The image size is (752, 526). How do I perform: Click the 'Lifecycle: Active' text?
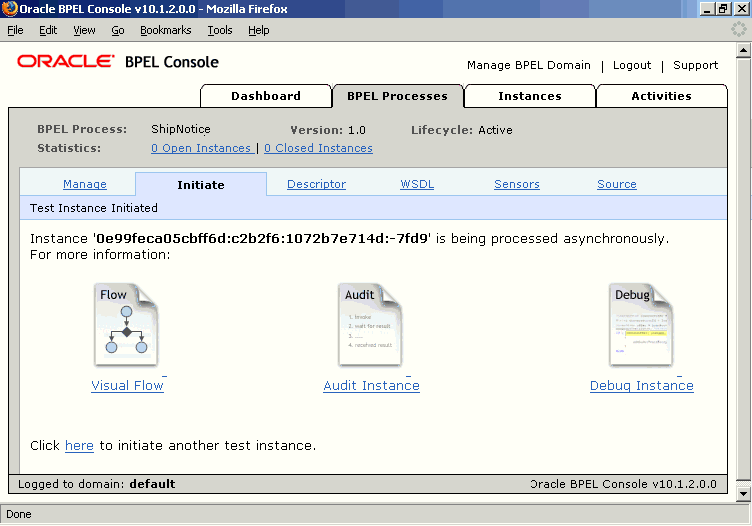tap(461, 130)
